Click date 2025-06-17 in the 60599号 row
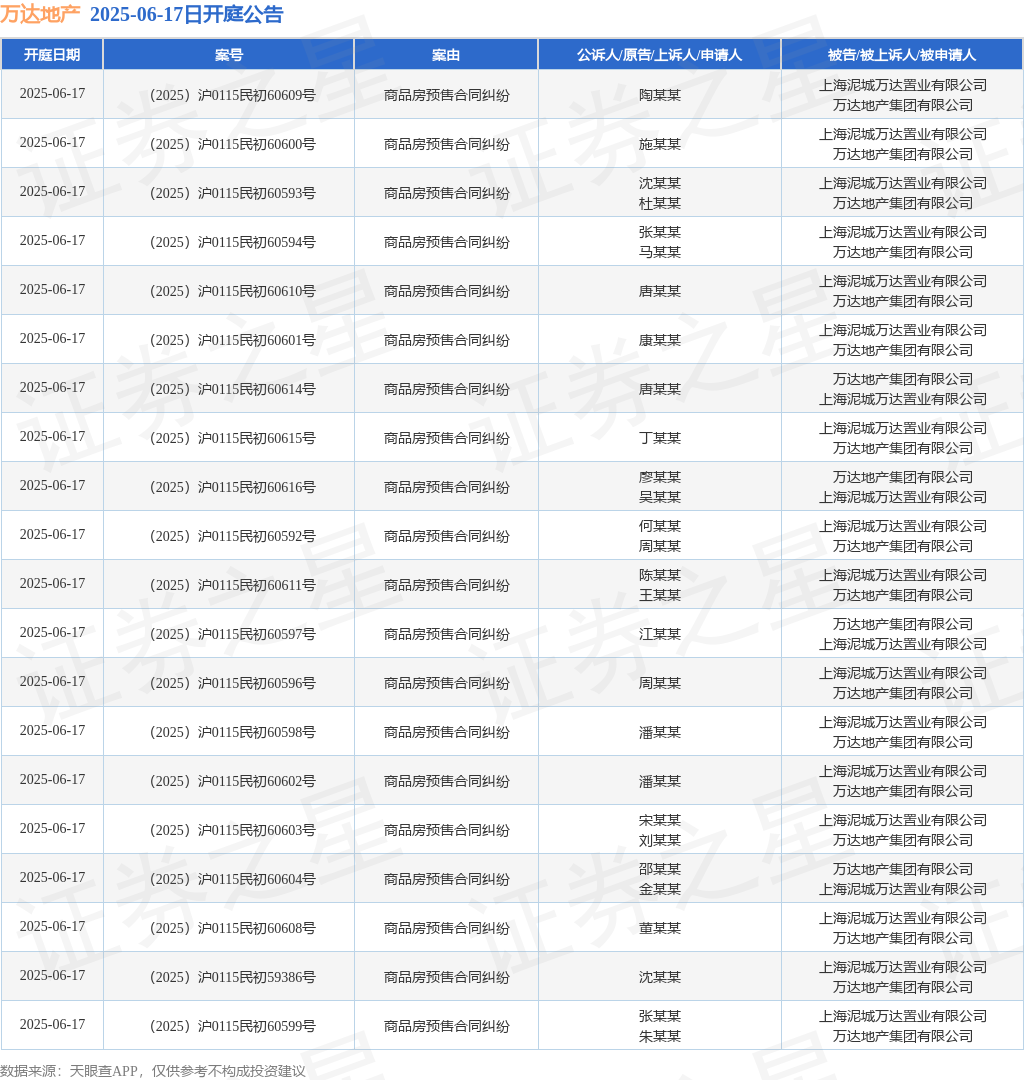The image size is (1024, 1080). coord(52,1024)
